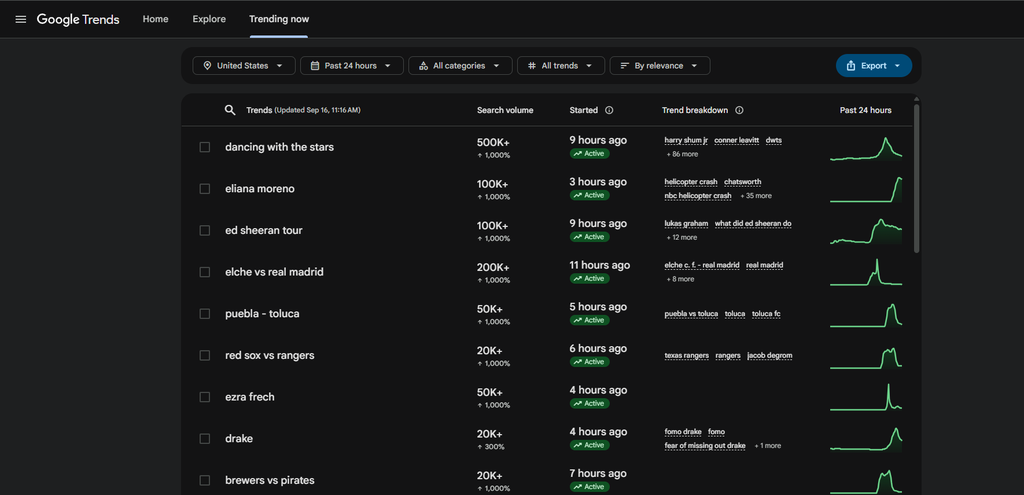This screenshot has width=1024, height=495.
Task: Click the Google Trends logo
Action: click(x=78, y=20)
